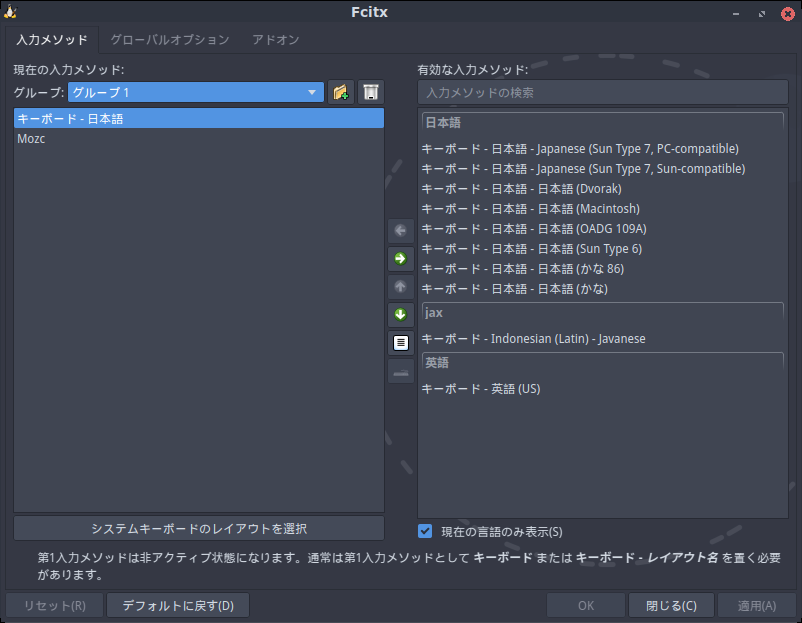The height and width of the screenshot is (623, 802).
Task: Switch to the 入力メソッド tab
Action: tap(52, 40)
